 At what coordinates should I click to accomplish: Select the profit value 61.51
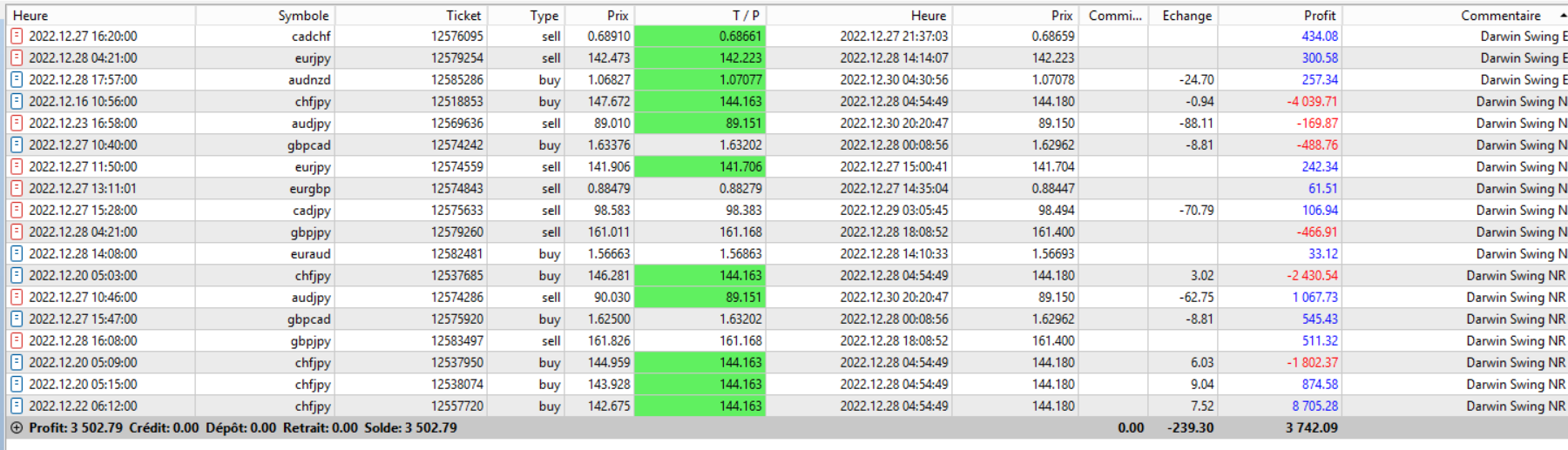pyautogui.click(x=1323, y=189)
